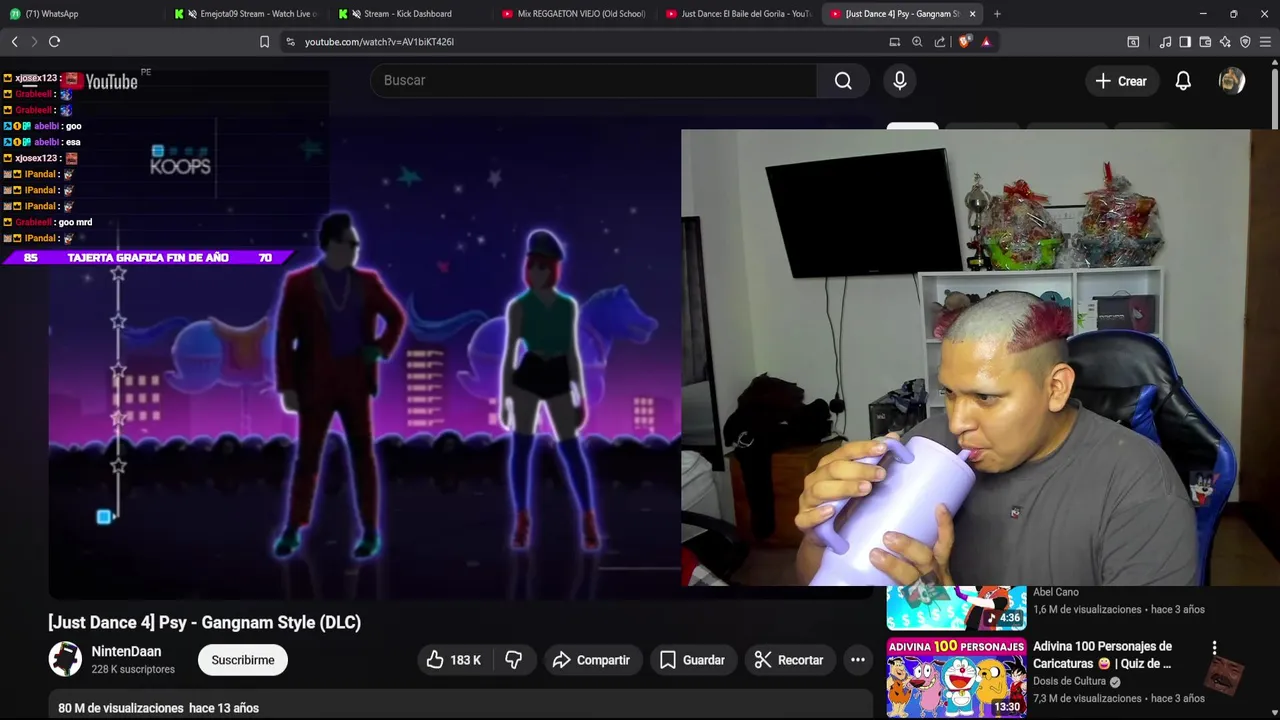Open the Brave Shields lion icon
This screenshot has height=720, width=1280.
point(964,42)
